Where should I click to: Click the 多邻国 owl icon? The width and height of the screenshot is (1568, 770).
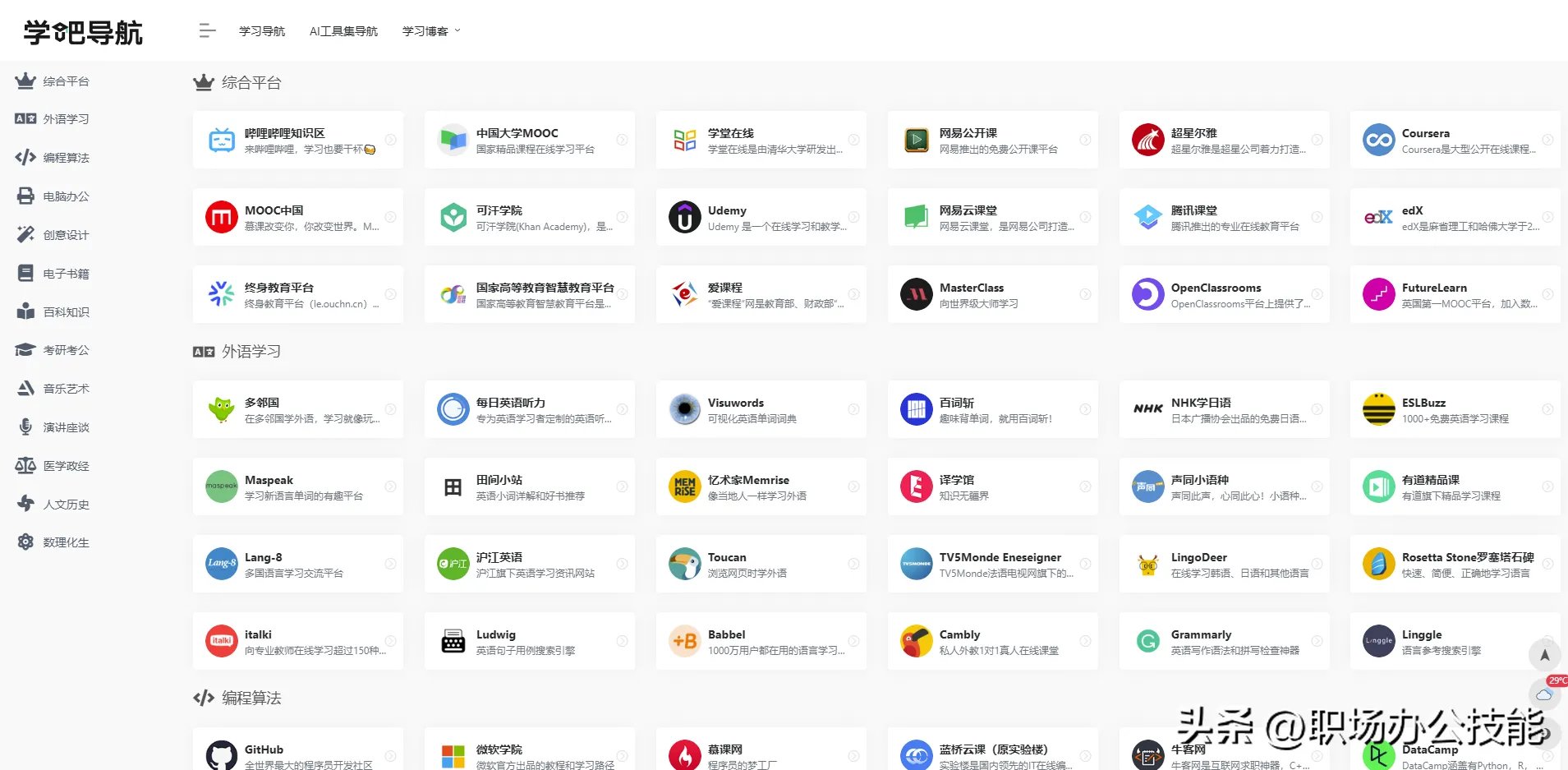(220, 408)
